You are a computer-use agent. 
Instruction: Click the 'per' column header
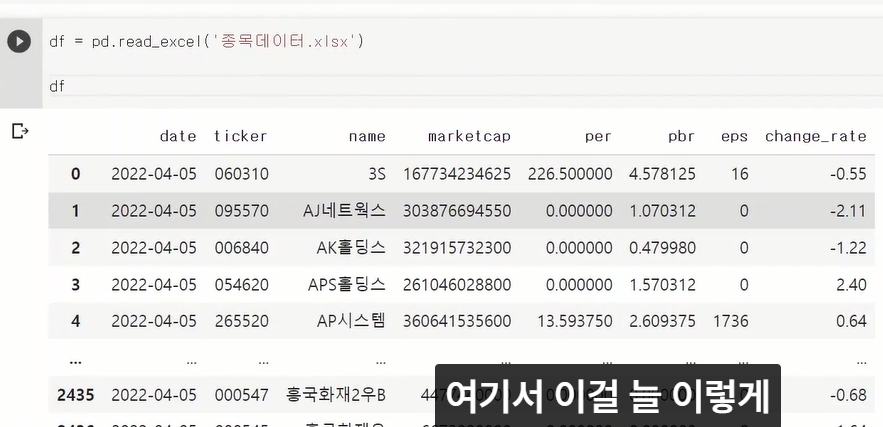(598, 136)
